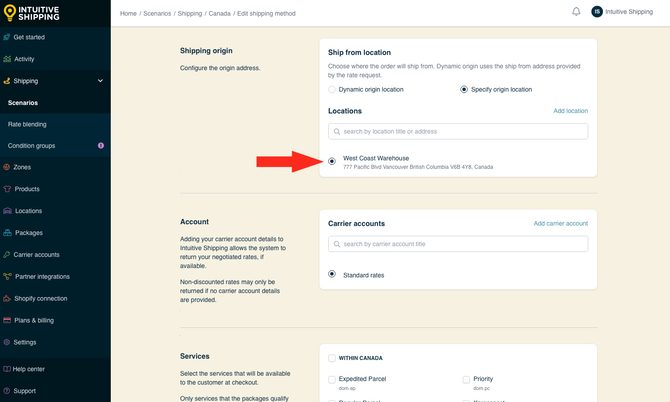Click the Support question icon

coord(6,390)
